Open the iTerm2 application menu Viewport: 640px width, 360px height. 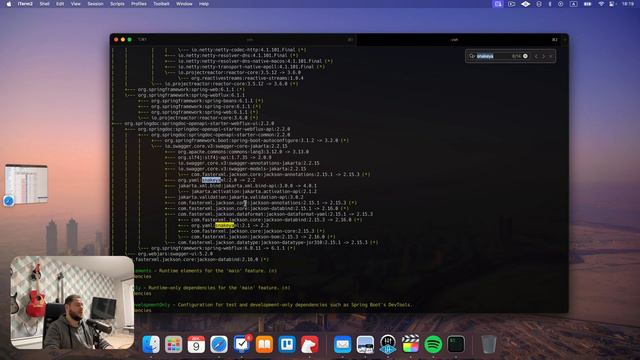coord(25,4)
